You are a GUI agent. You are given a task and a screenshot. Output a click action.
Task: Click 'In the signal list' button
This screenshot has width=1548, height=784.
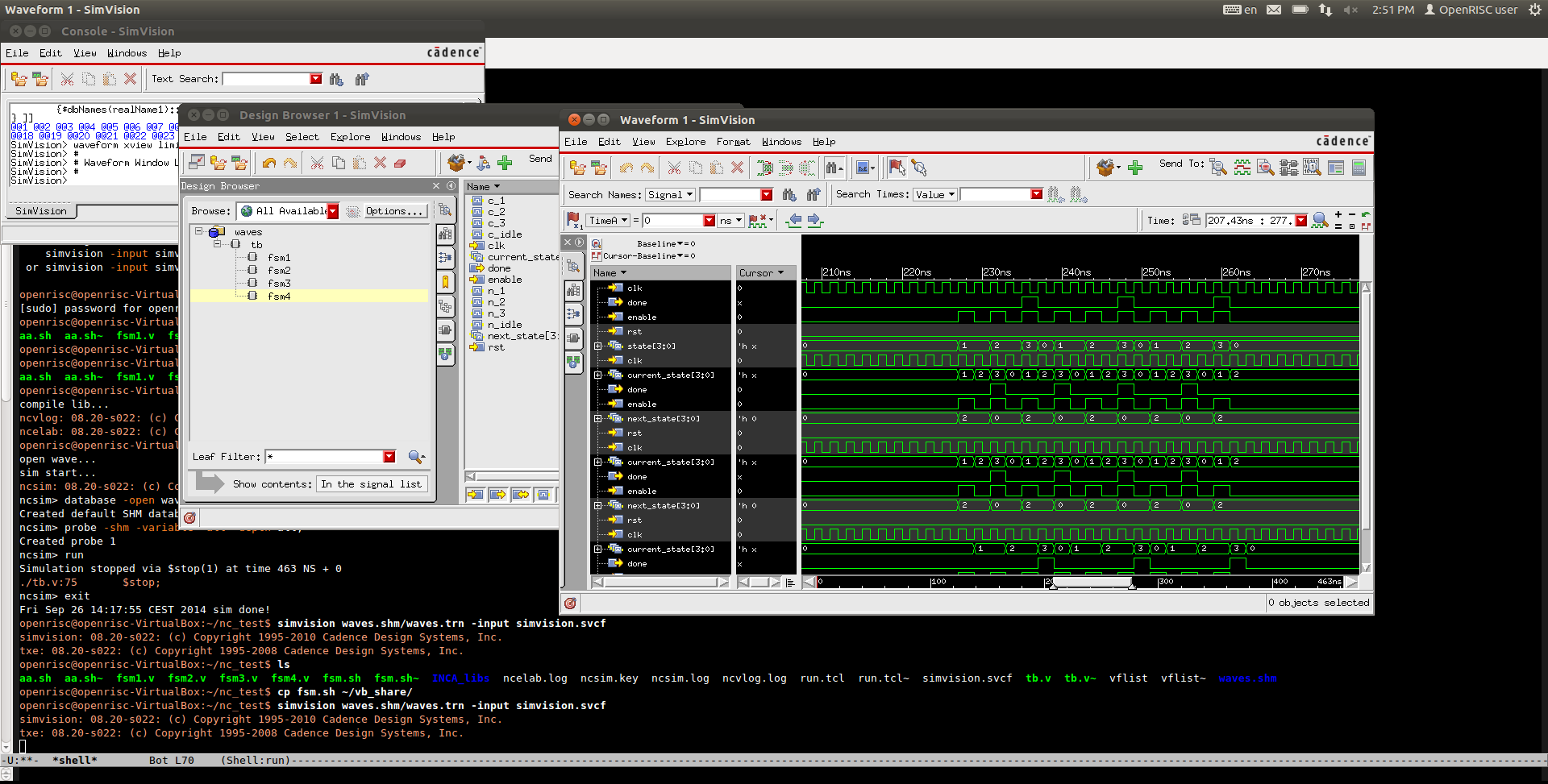tap(371, 483)
